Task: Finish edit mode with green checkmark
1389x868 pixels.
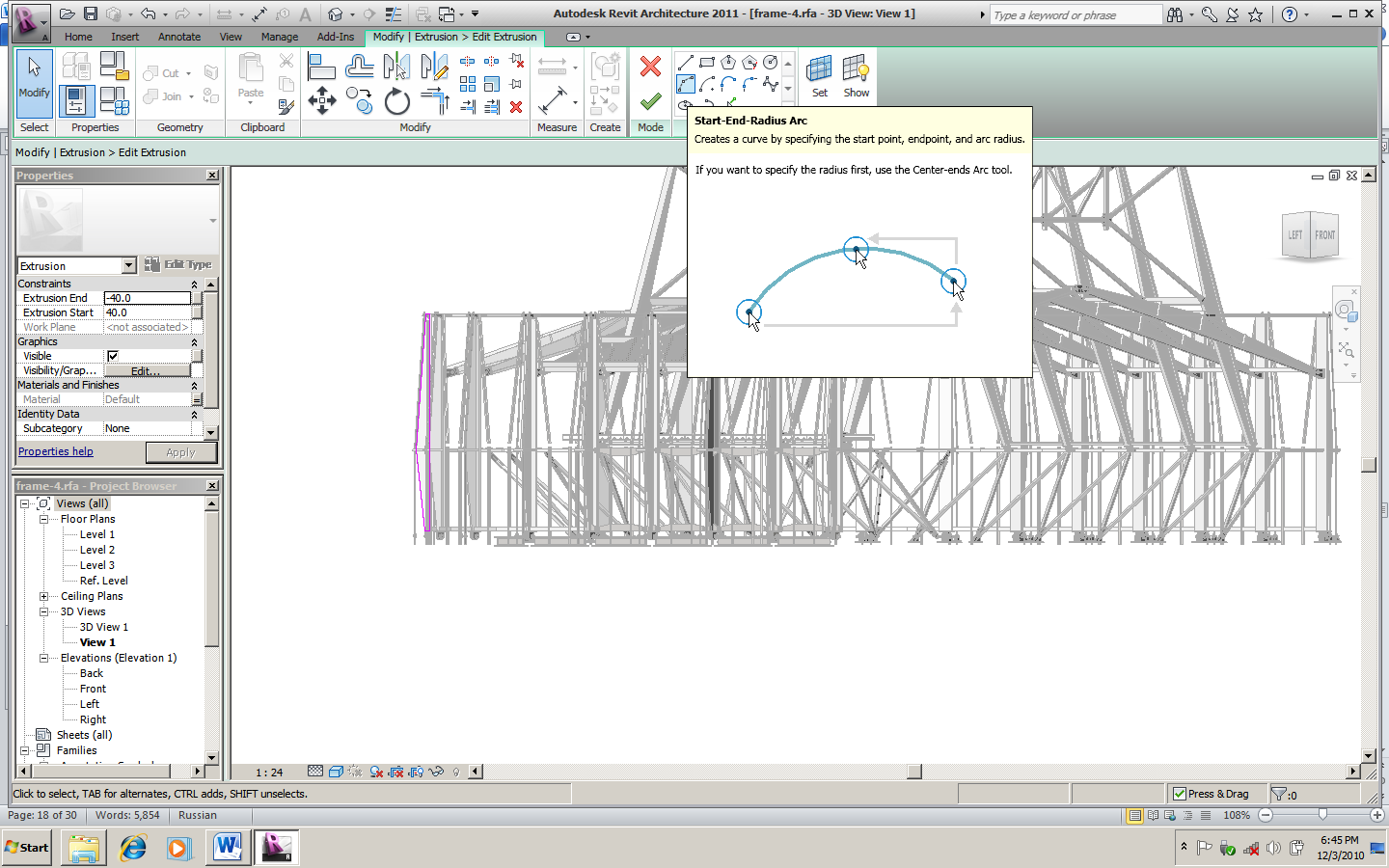Action: tap(650, 100)
